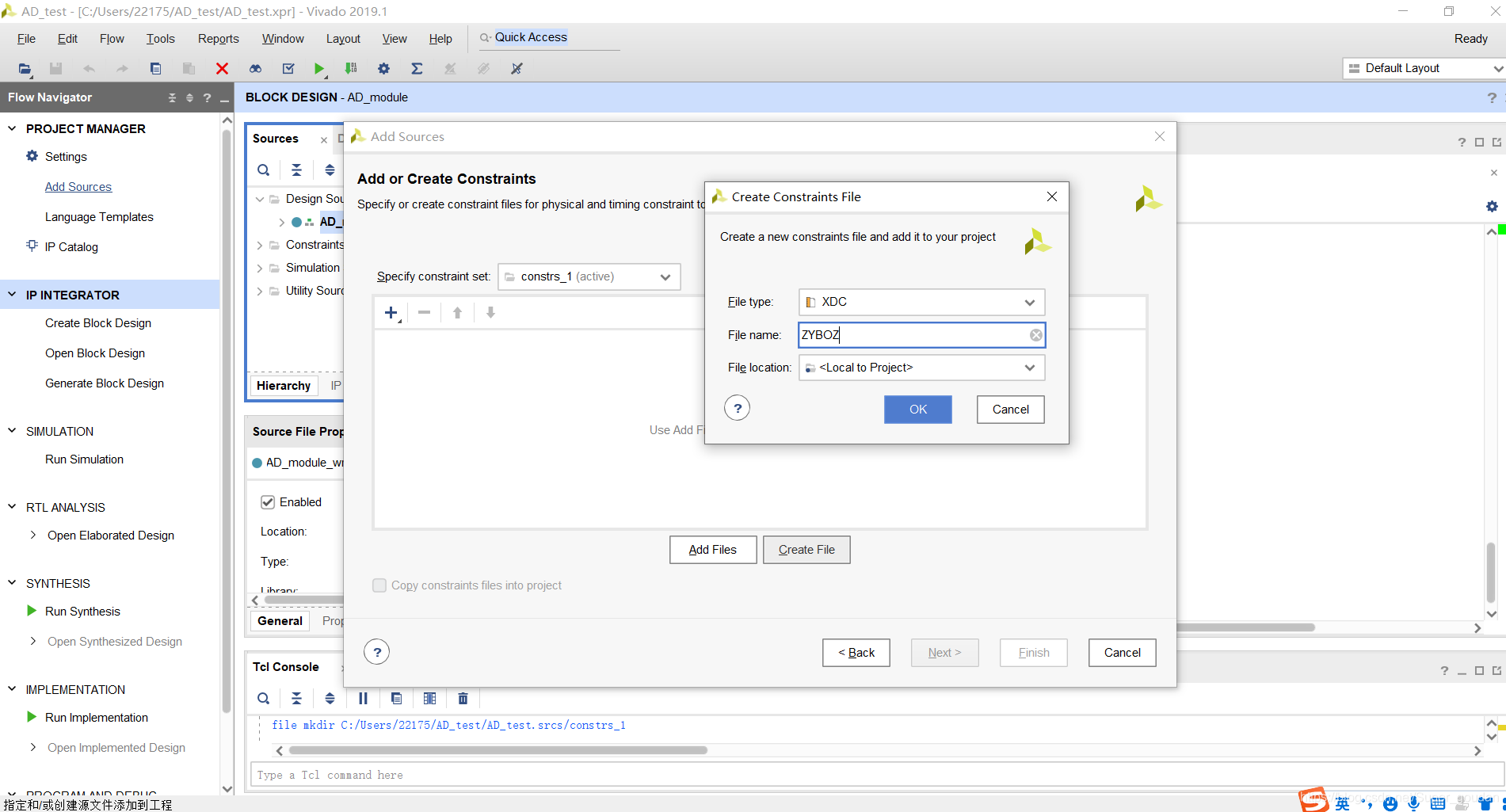This screenshot has height=812, width=1506.
Task: Open IP Catalog
Action: [x=71, y=247]
